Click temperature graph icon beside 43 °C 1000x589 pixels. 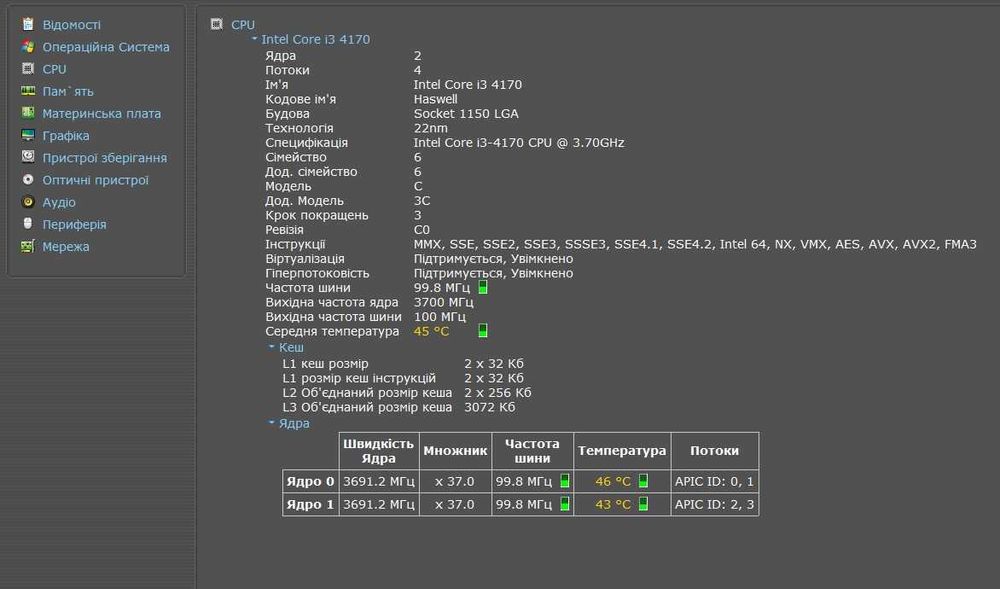(x=643, y=504)
